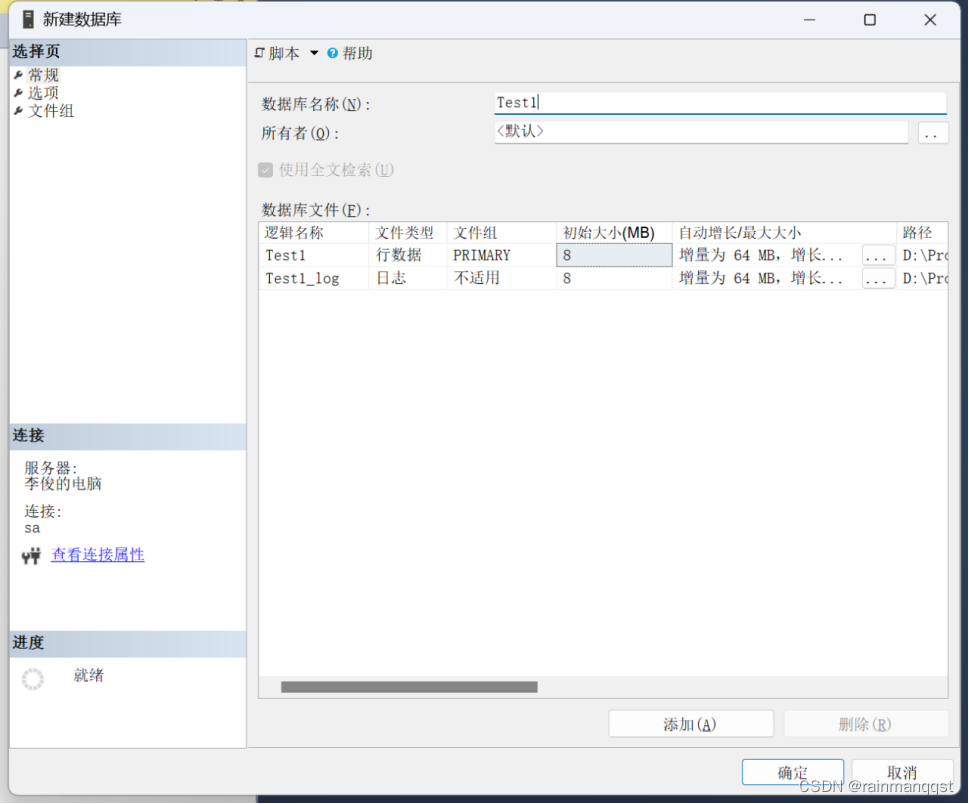Click the database name input field
This screenshot has width=969, height=804.
click(x=720, y=102)
